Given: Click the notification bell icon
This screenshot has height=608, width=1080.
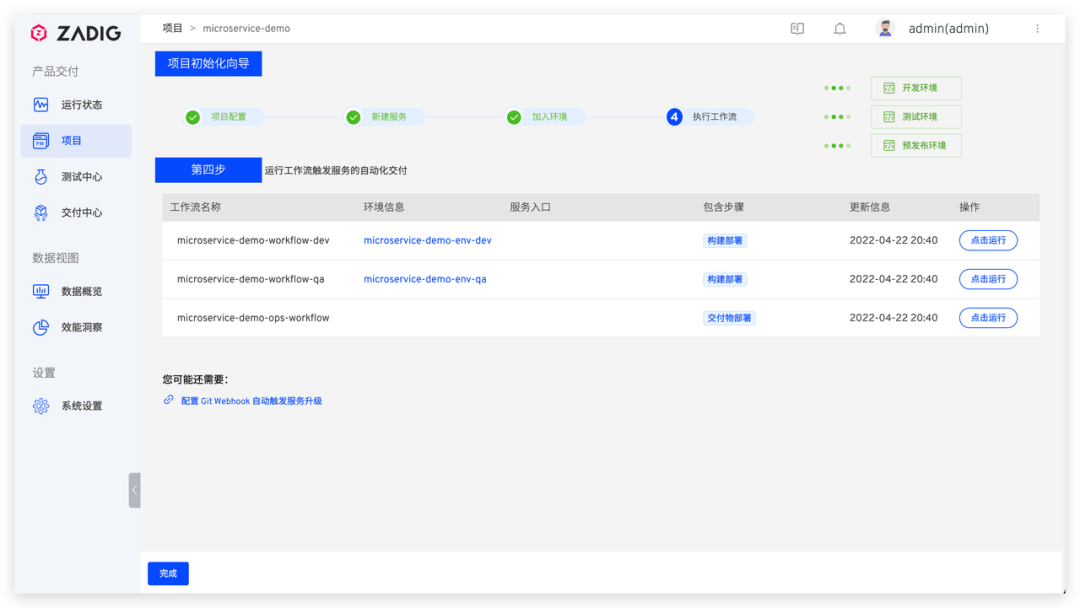Looking at the screenshot, I should [840, 29].
